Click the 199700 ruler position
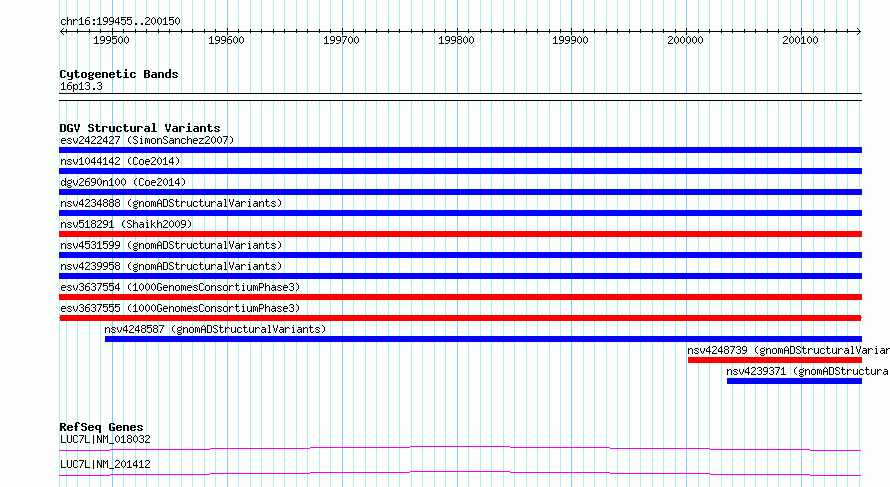The image size is (890, 487). tap(341, 40)
